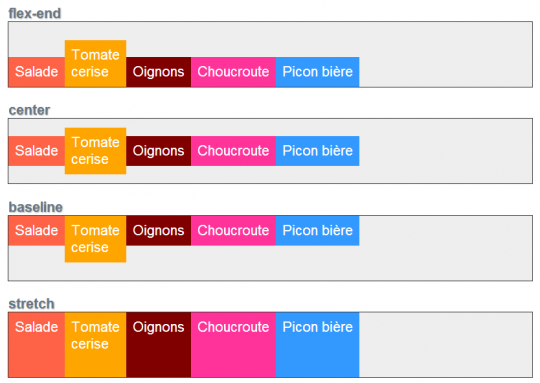Select Picon bière column in stretch row

pyautogui.click(x=318, y=345)
